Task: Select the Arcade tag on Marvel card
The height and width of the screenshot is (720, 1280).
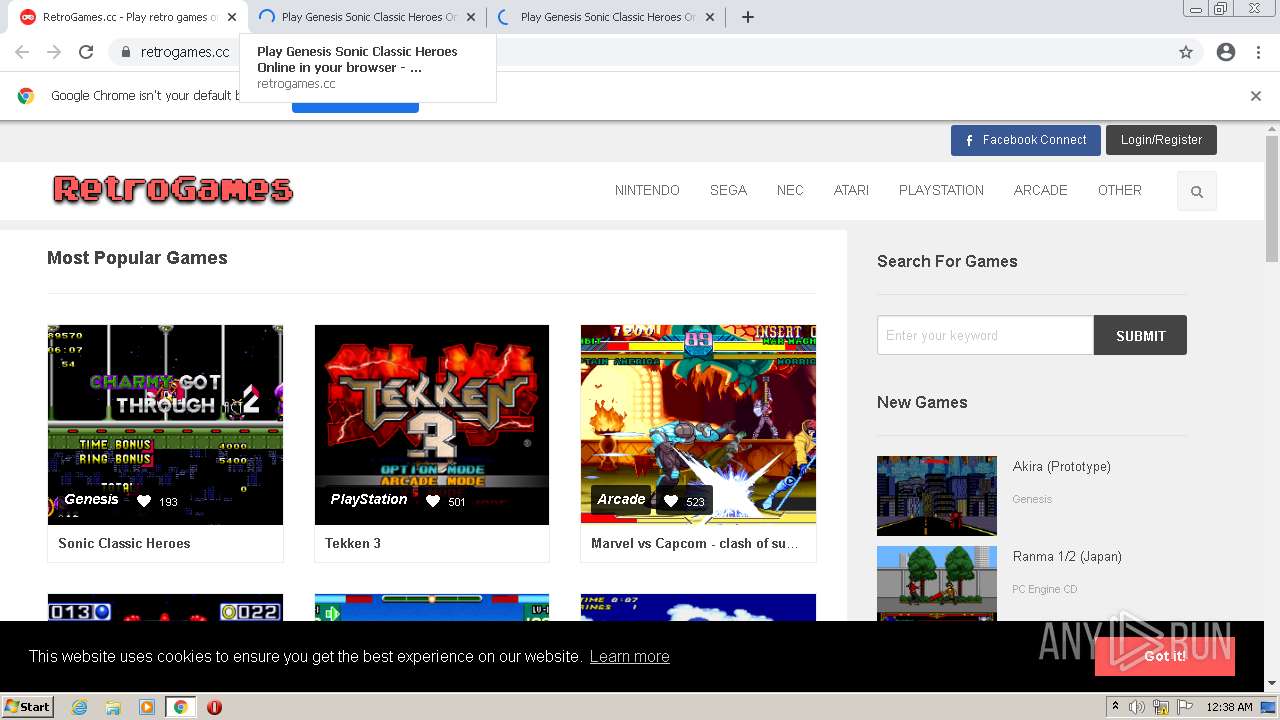Action: [x=621, y=499]
